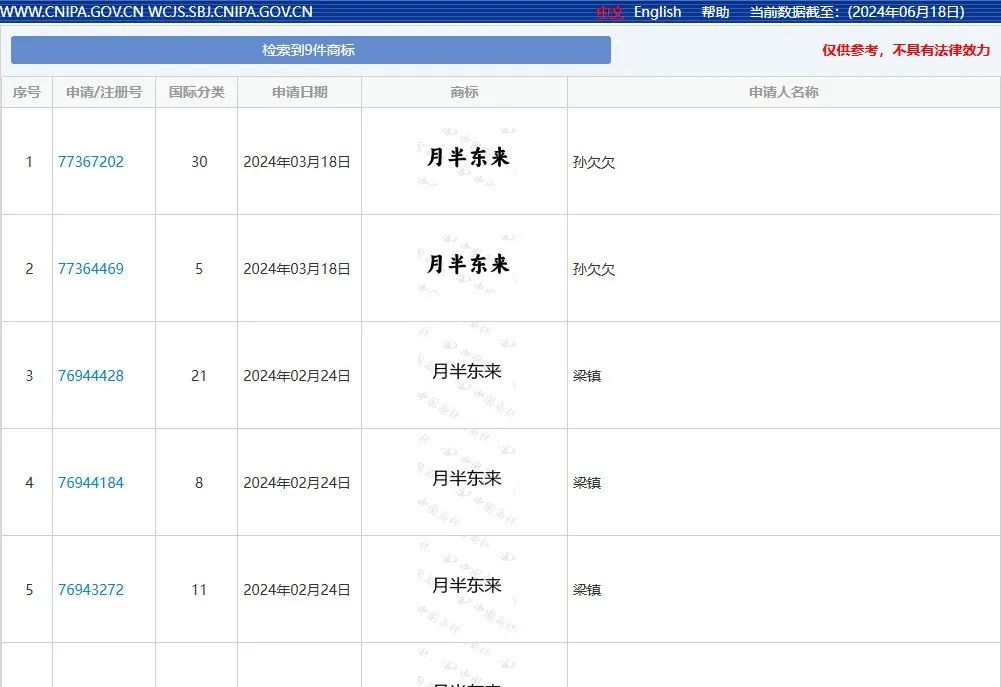Select applicant 孙欠欠 in row 1

[594, 162]
